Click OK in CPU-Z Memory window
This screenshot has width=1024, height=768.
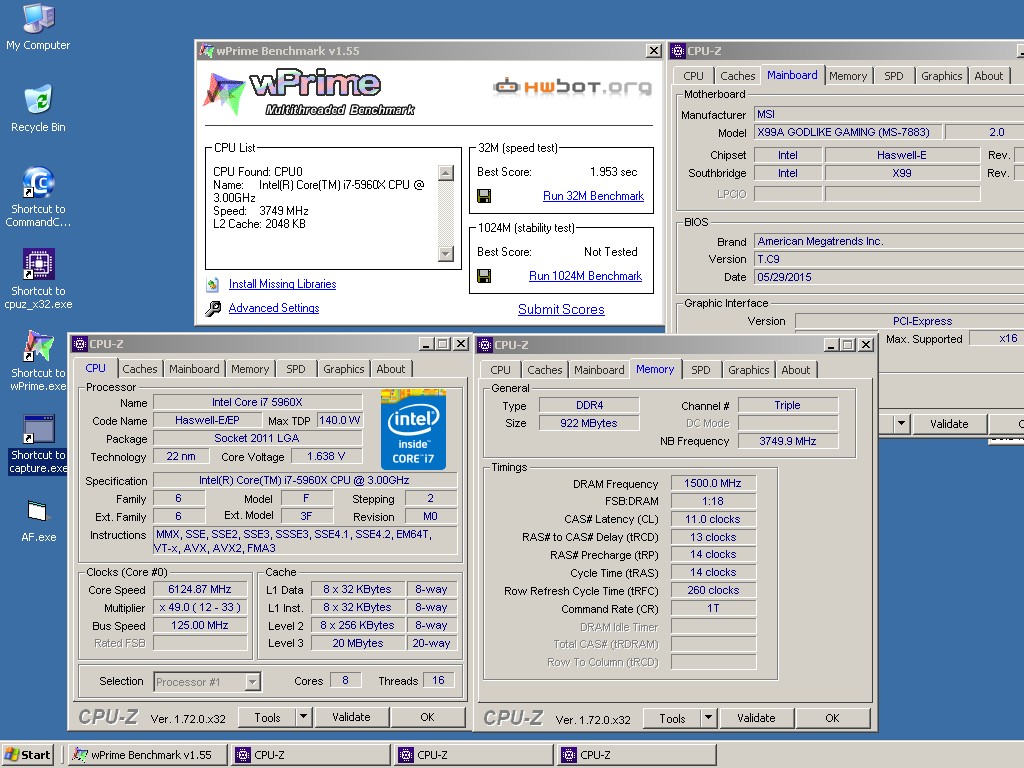click(x=832, y=718)
